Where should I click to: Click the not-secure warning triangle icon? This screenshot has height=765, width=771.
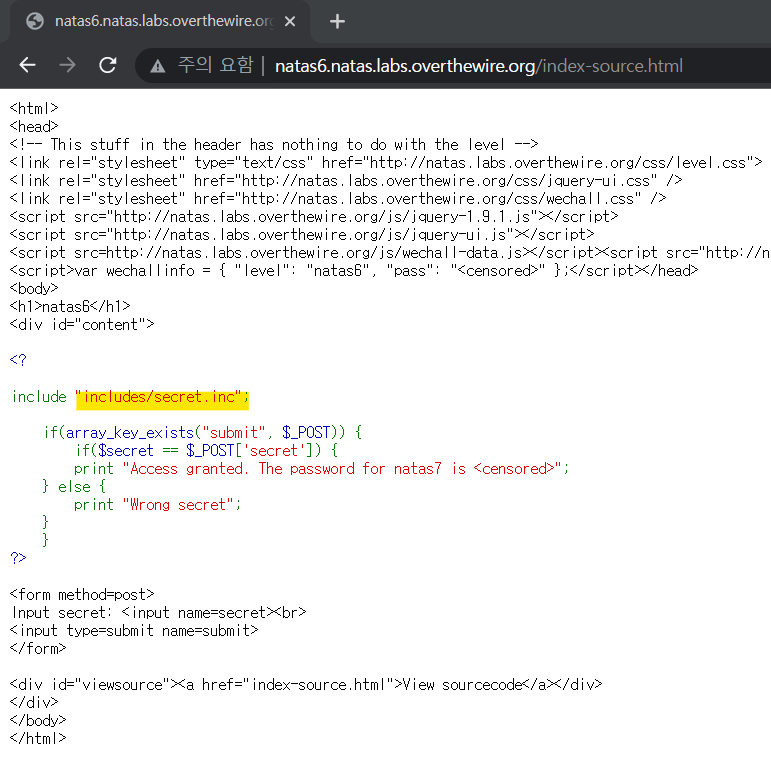point(157,65)
